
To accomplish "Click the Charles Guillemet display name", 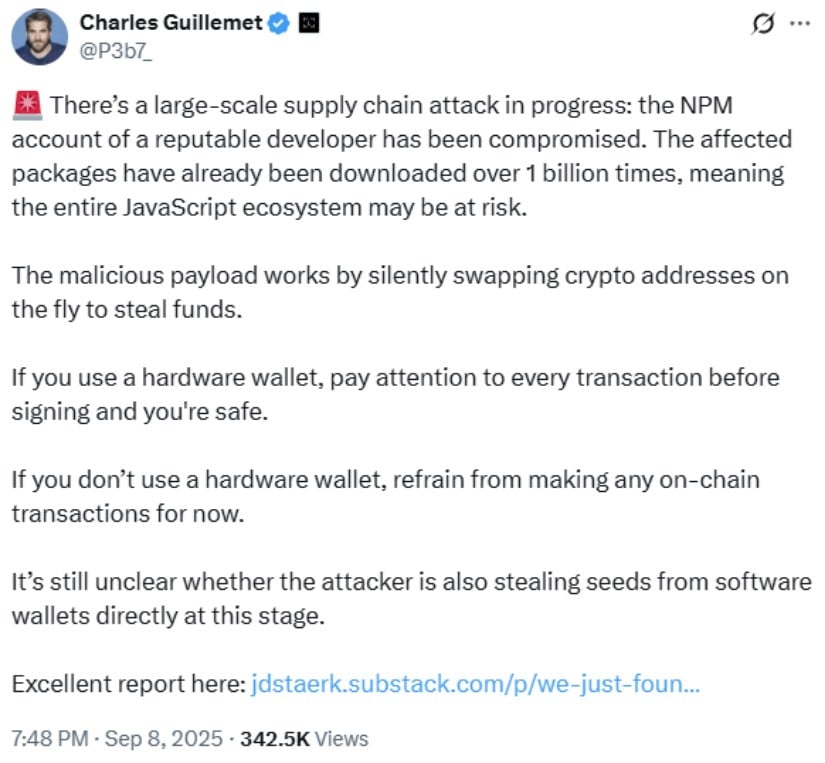I will (171, 23).
